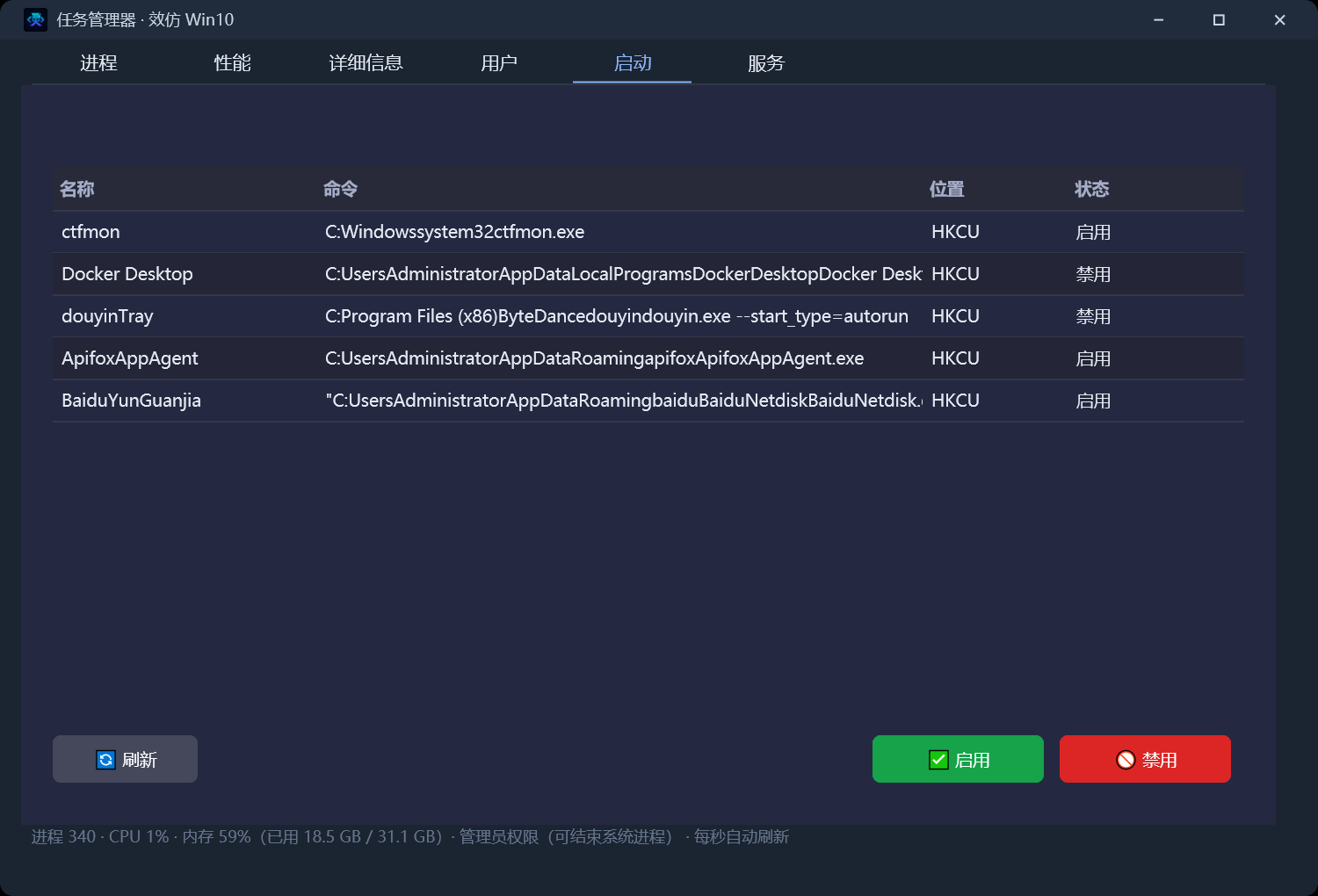
Task: Minimize the Task Manager window
Action: 1159,19
